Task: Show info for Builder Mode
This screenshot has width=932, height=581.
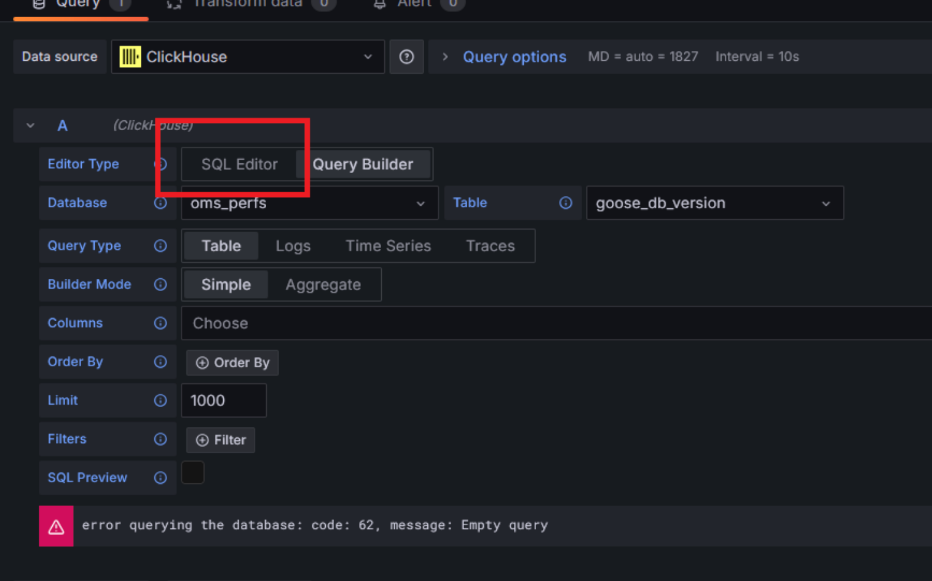Action: 160,284
